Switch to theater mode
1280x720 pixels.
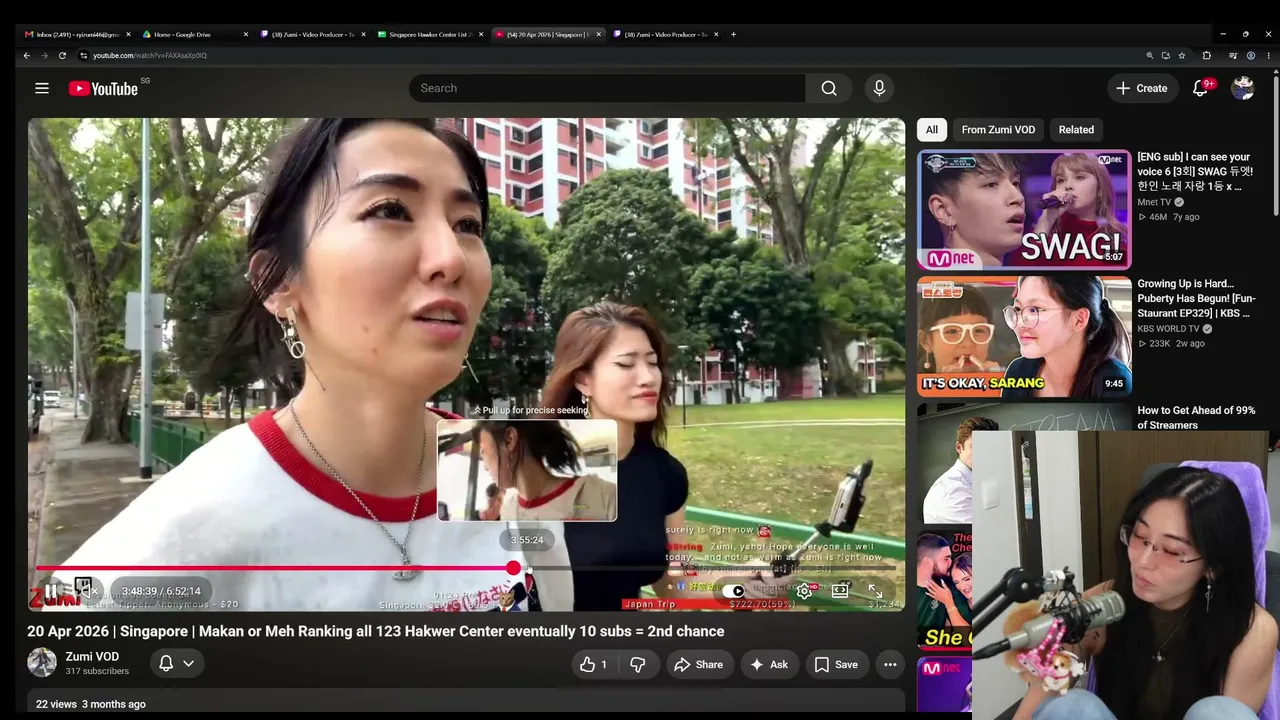(x=840, y=591)
